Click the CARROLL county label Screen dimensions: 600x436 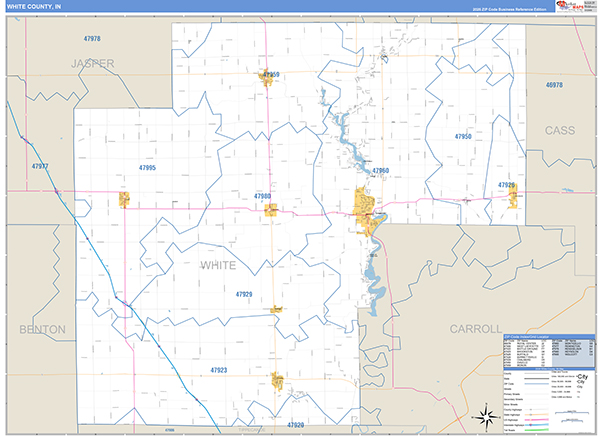(476, 329)
